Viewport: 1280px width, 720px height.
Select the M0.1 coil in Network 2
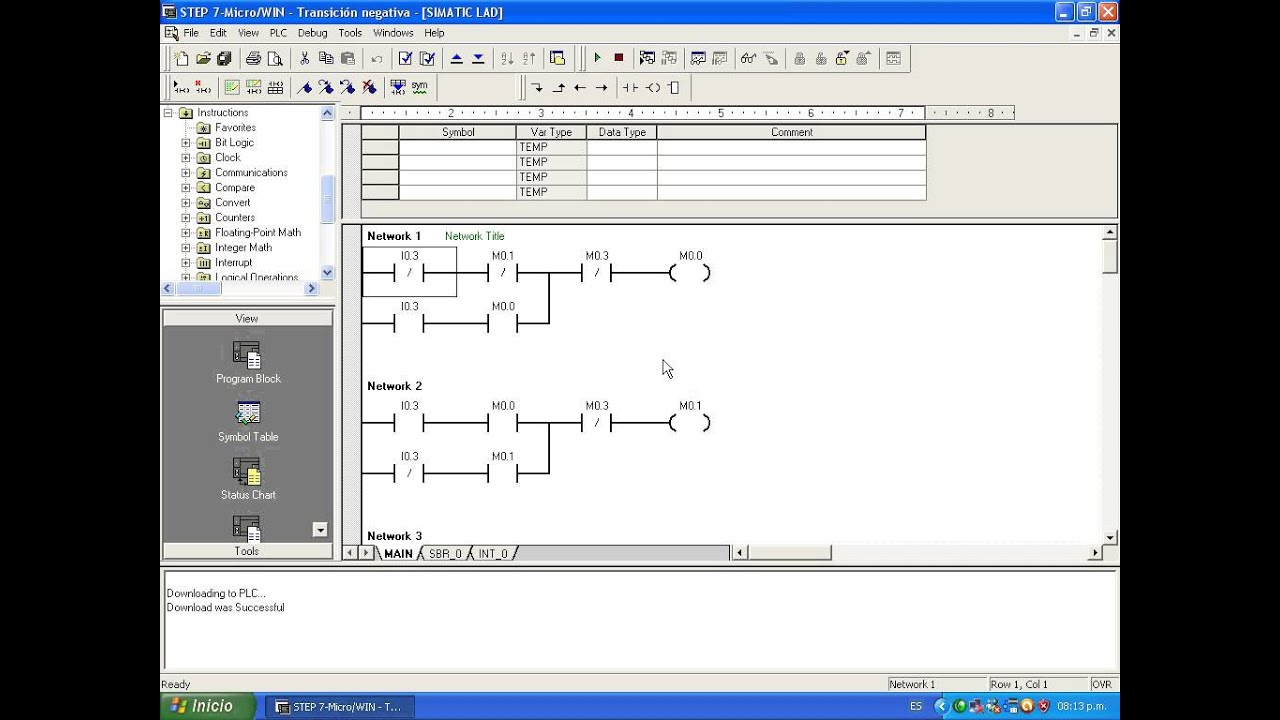690,423
